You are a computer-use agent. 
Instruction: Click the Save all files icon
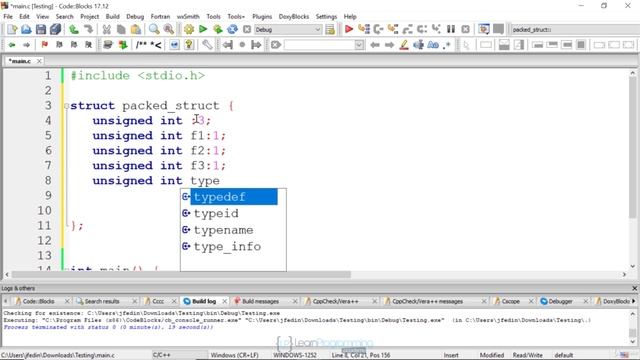click(x=55, y=29)
